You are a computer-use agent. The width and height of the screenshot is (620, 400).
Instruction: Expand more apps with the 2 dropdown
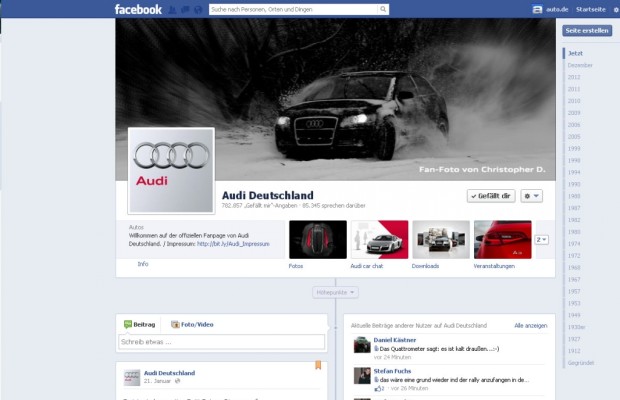pyautogui.click(x=541, y=240)
